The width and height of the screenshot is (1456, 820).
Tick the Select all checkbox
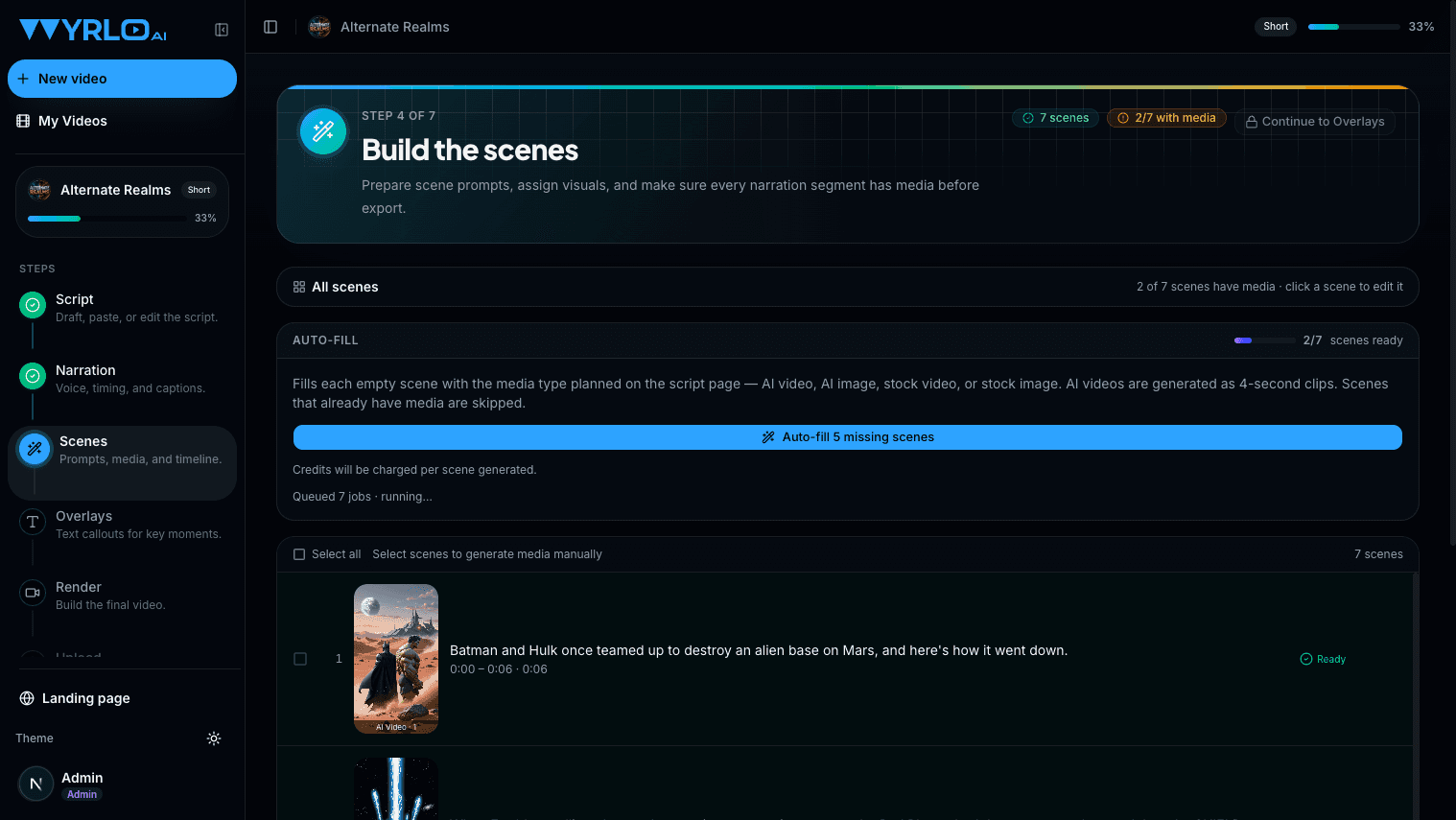(299, 554)
